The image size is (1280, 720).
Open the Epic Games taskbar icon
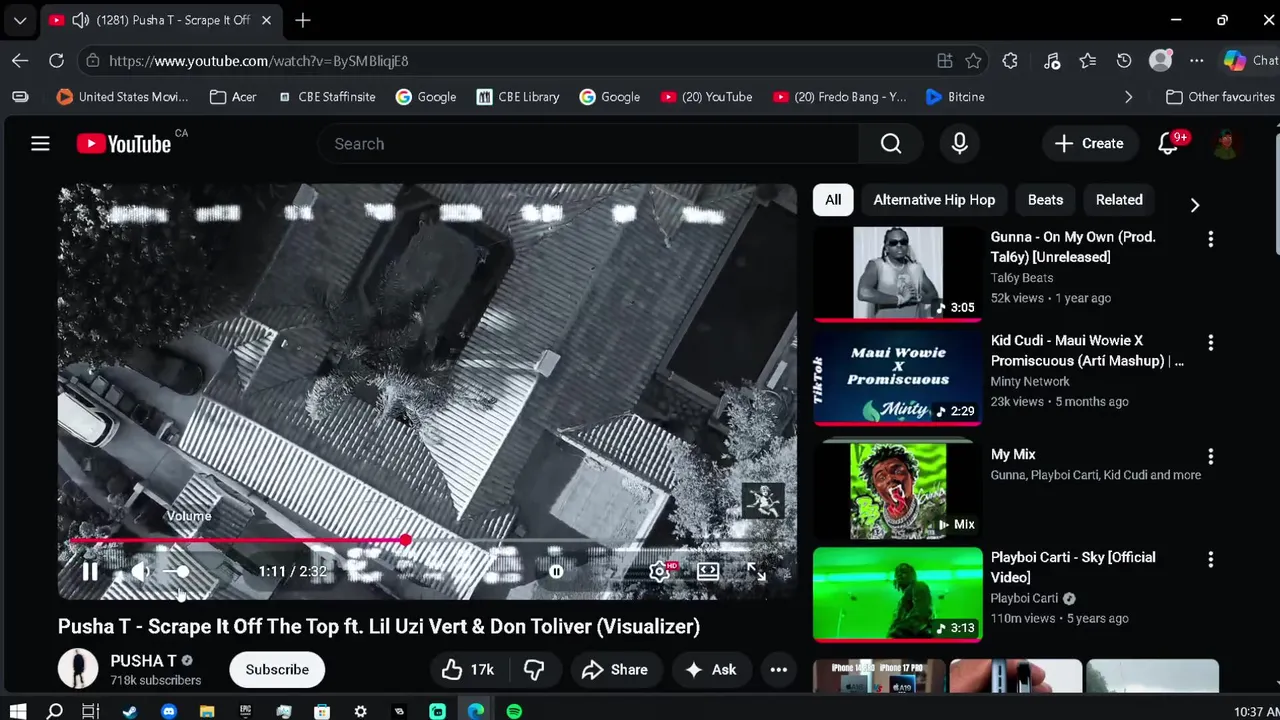point(245,711)
